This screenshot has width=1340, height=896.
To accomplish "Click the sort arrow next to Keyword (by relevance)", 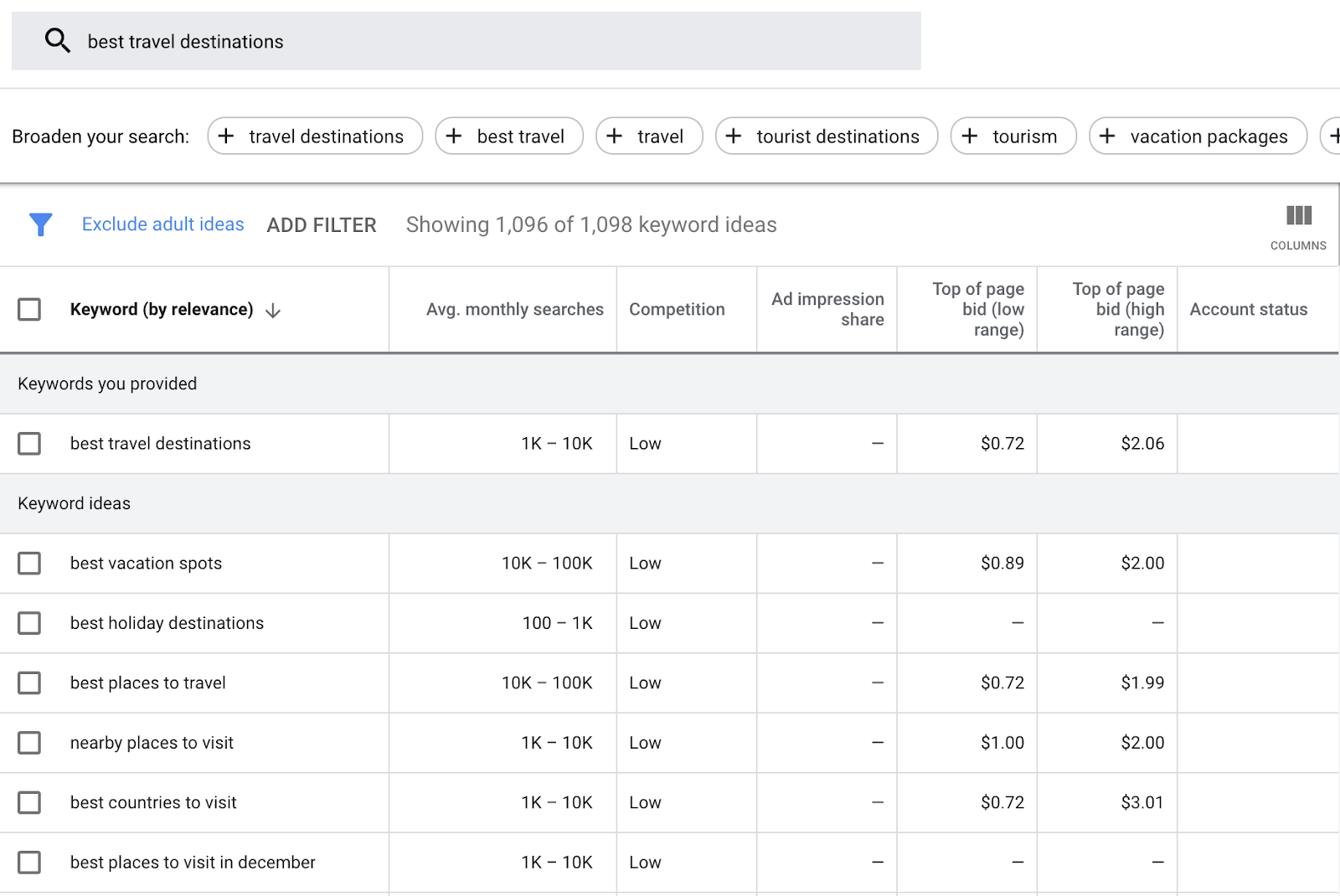I will pos(273,309).
